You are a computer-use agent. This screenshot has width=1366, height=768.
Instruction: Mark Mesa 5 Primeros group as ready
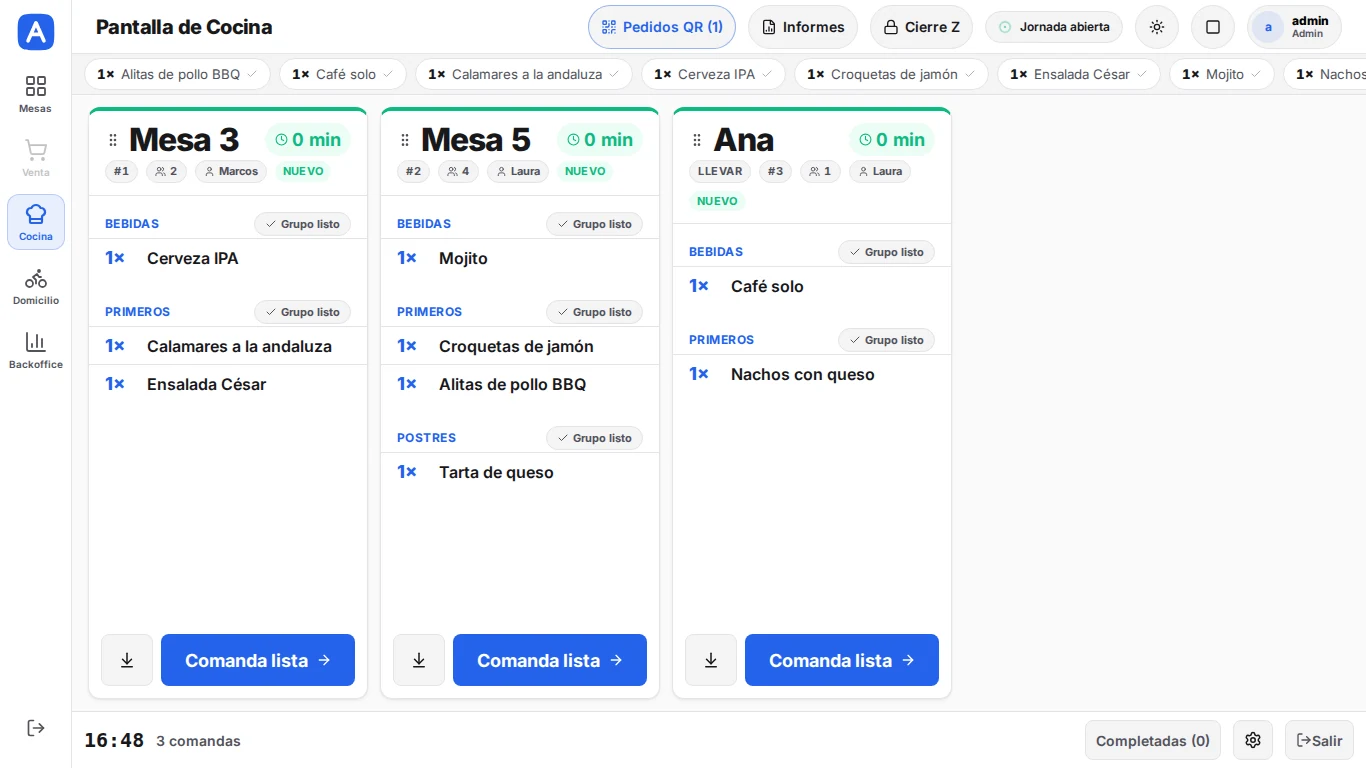pyautogui.click(x=594, y=312)
